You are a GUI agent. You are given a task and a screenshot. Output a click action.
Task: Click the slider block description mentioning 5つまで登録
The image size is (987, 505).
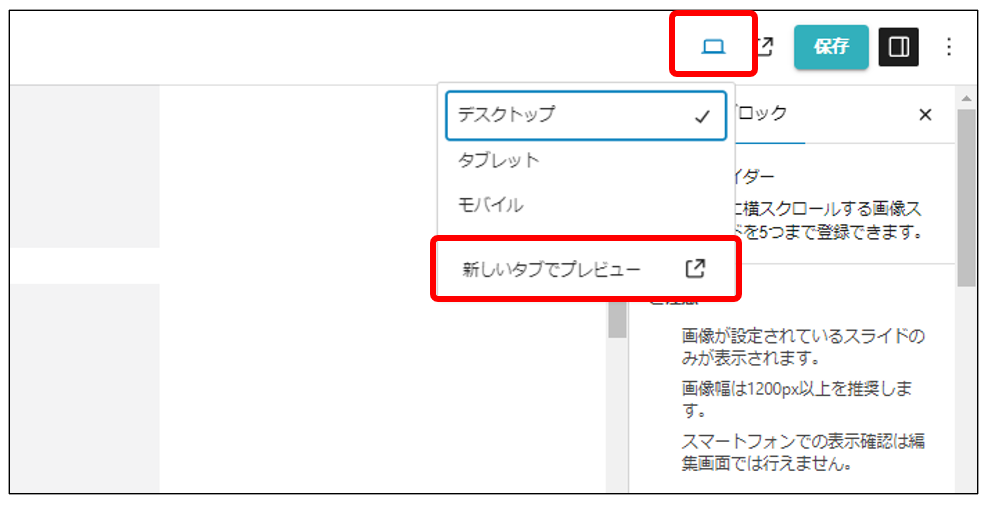pyautogui.click(x=830, y=221)
